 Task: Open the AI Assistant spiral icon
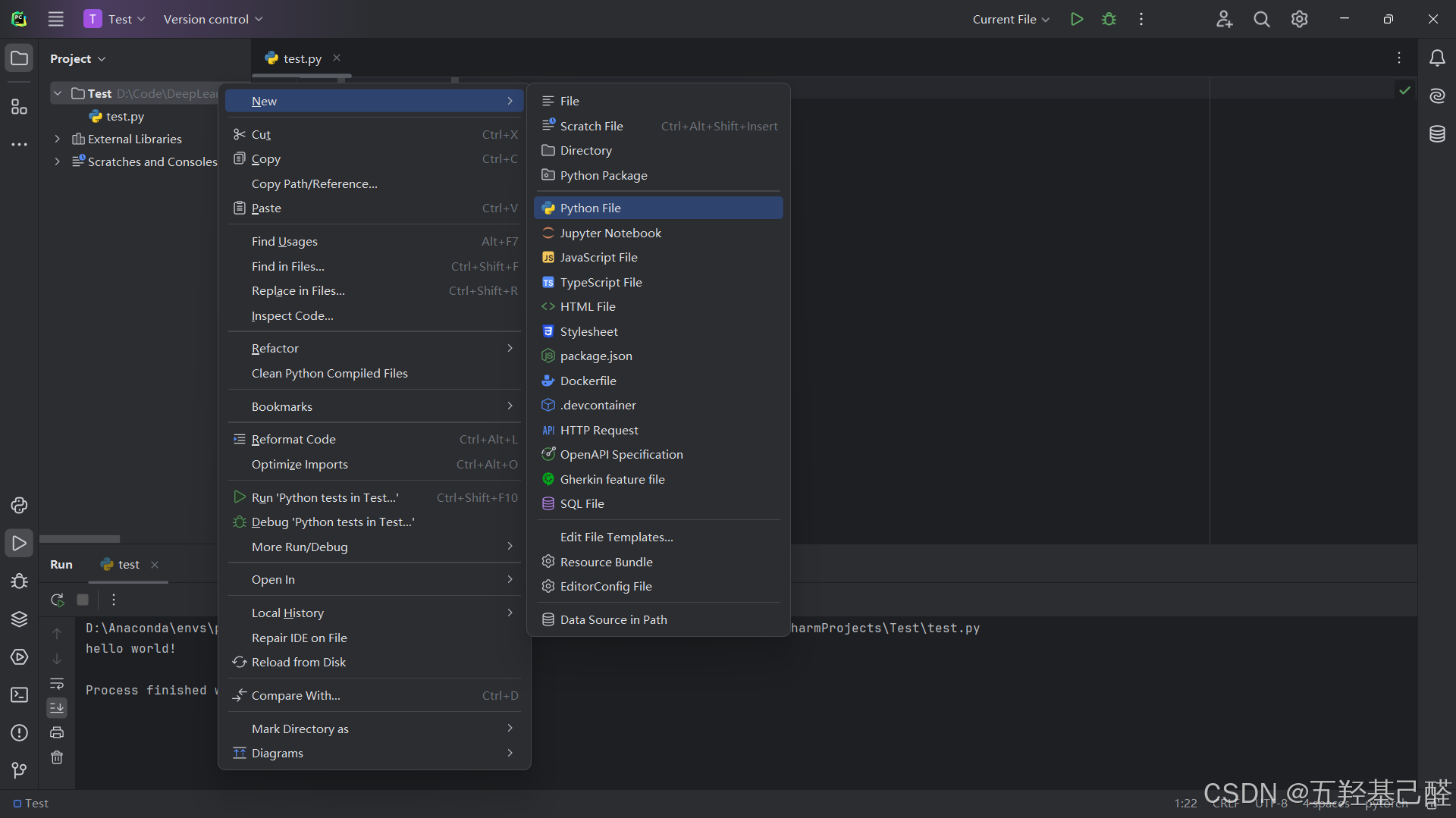click(1437, 96)
